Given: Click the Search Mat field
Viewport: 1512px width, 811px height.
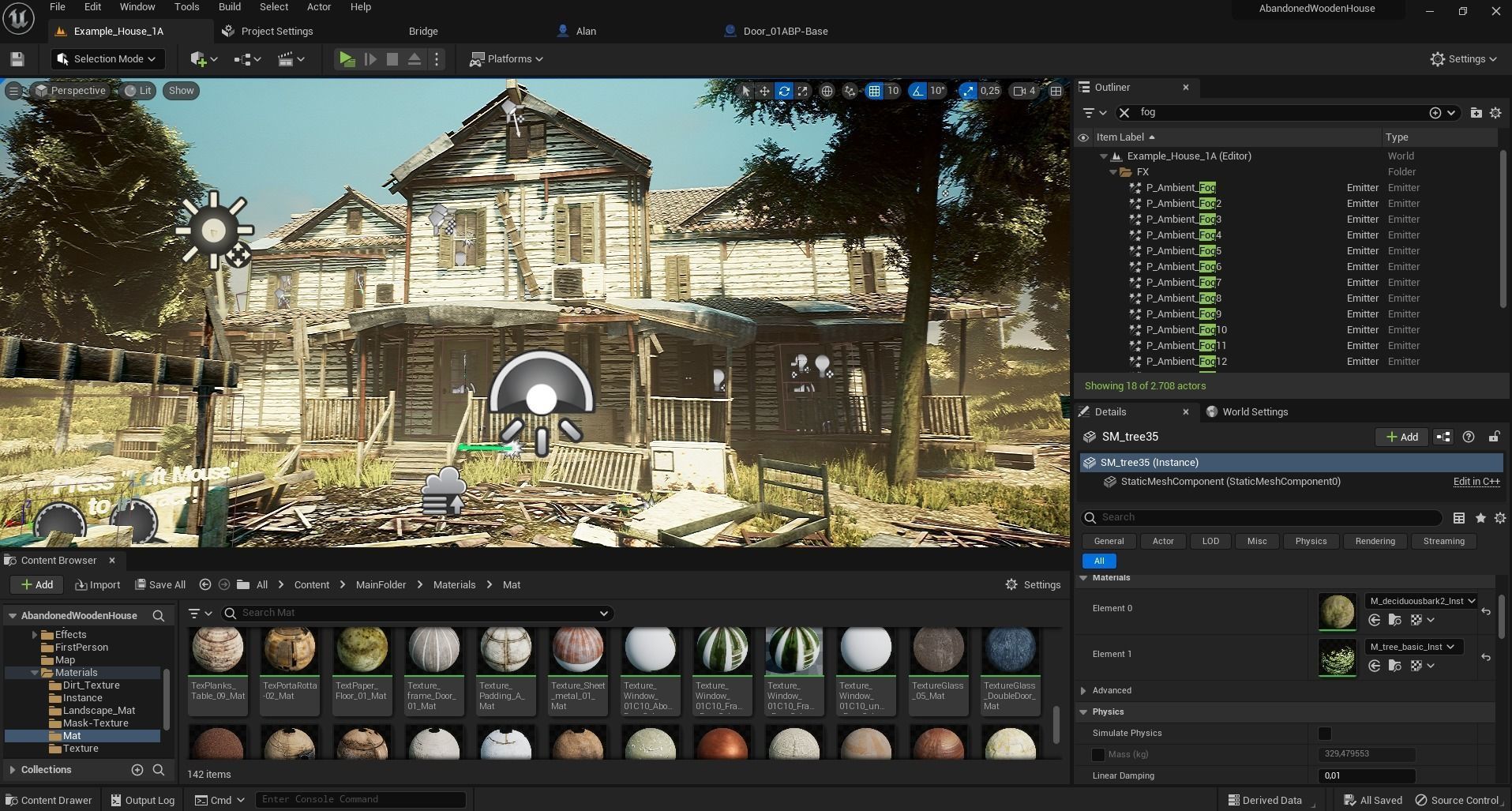Looking at the screenshot, I should (418, 614).
